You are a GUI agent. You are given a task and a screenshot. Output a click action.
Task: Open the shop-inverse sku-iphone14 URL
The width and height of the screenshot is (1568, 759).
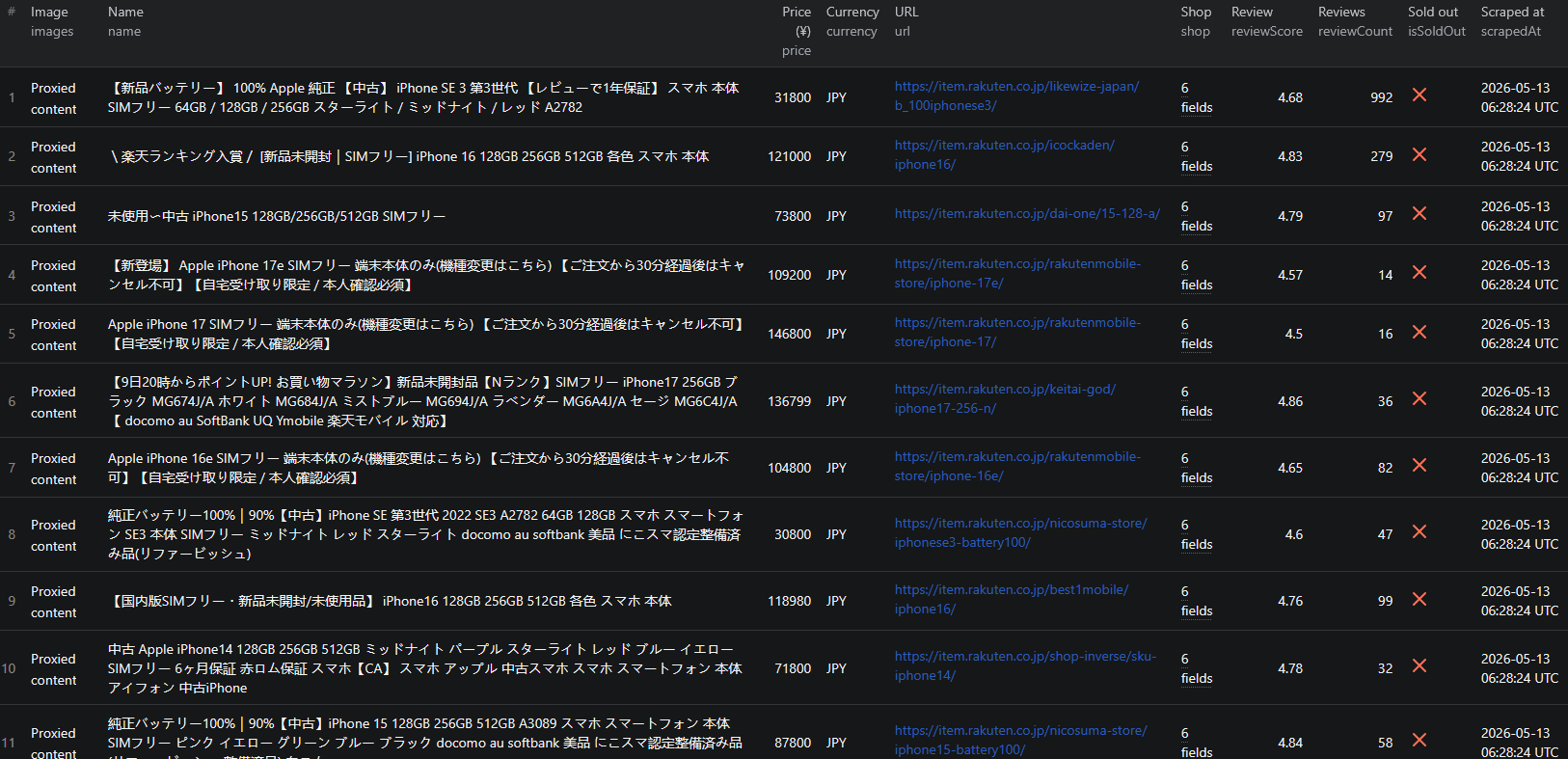tap(1025, 665)
